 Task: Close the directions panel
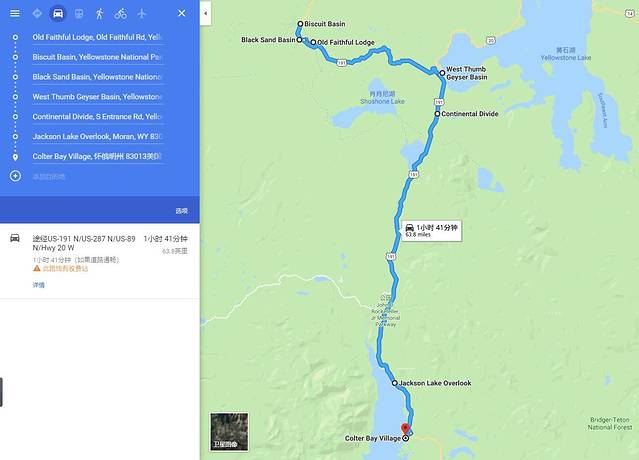point(182,13)
